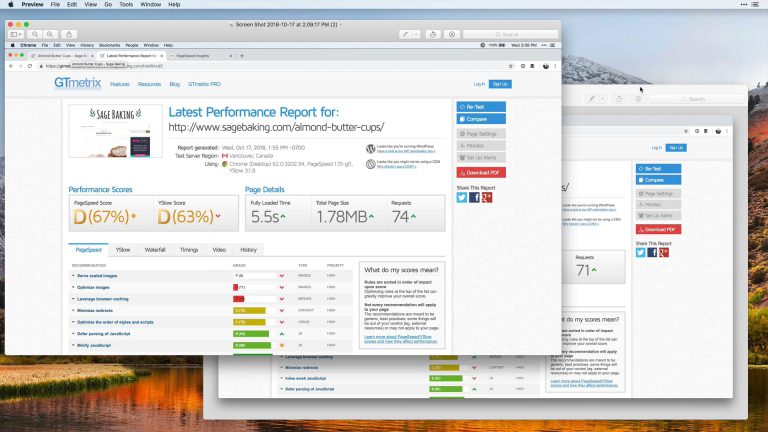This screenshot has height=432, width=768.
Task: Click the Facebook share icon in front window
Action: [x=474, y=197]
